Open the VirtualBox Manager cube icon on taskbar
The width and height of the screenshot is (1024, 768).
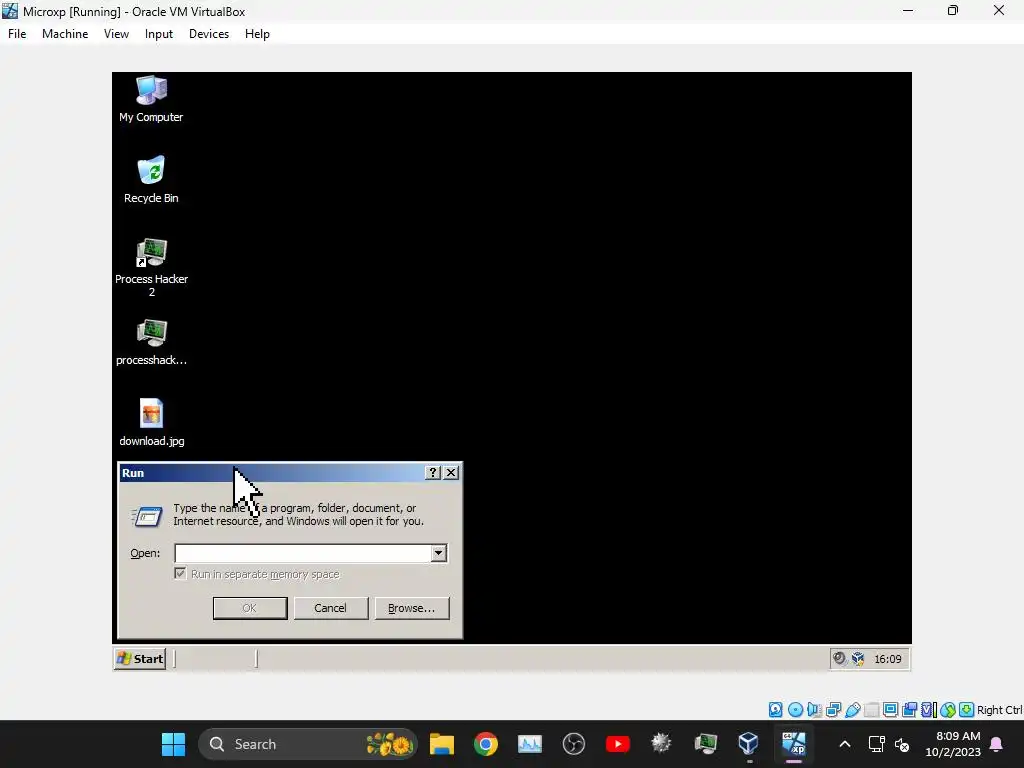tap(748, 744)
